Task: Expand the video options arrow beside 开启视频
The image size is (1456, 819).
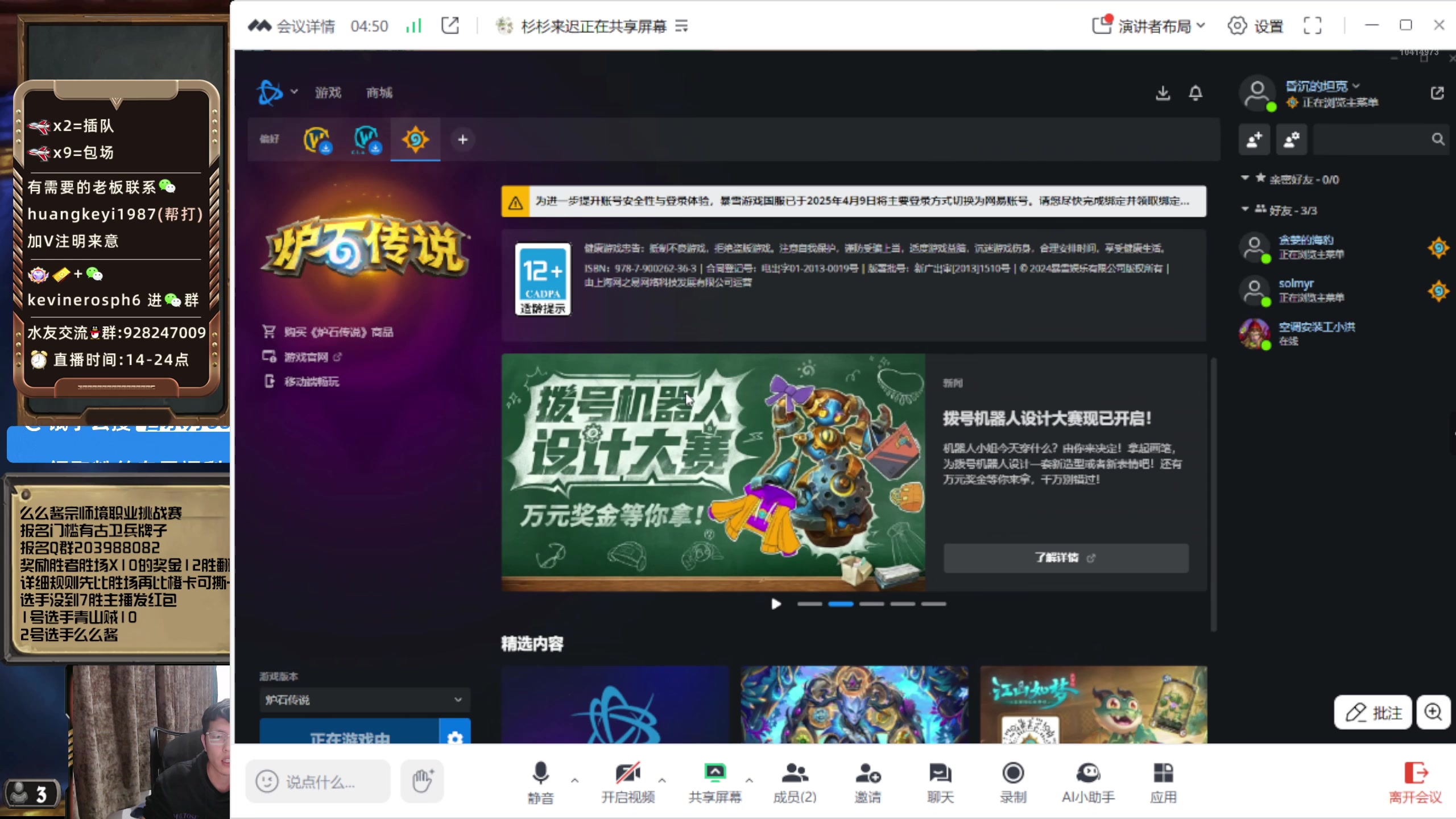Action: click(x=662, y=781)
